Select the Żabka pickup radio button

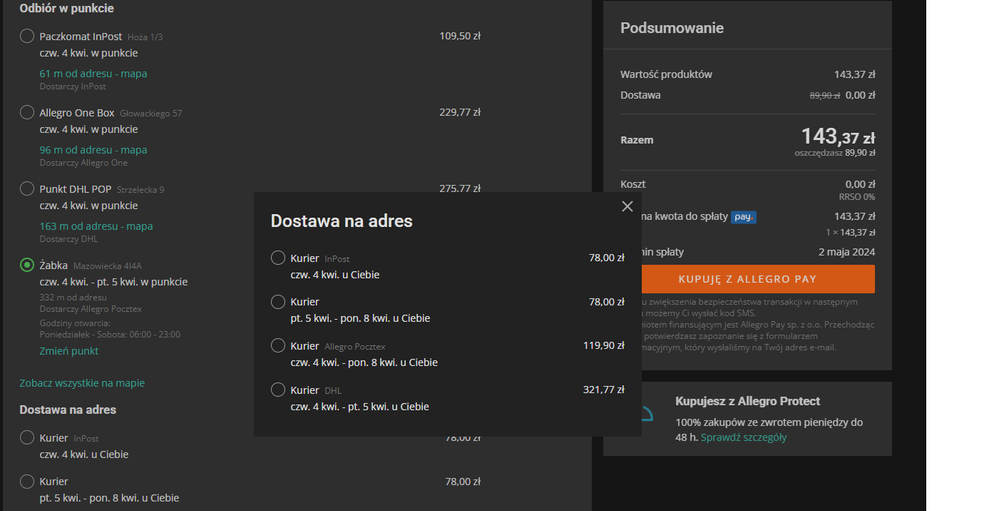[27, 264]
